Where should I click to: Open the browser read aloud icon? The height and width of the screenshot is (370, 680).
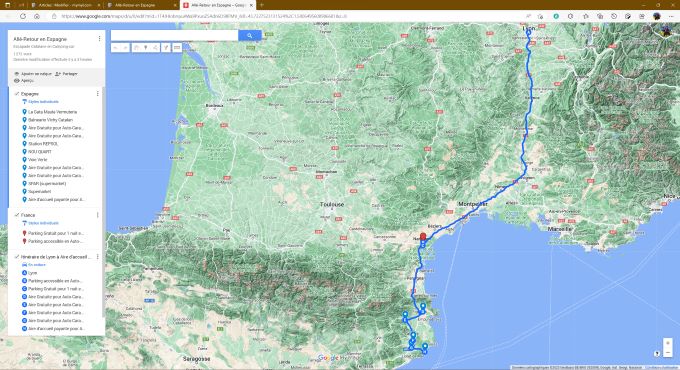coord(528,16)
